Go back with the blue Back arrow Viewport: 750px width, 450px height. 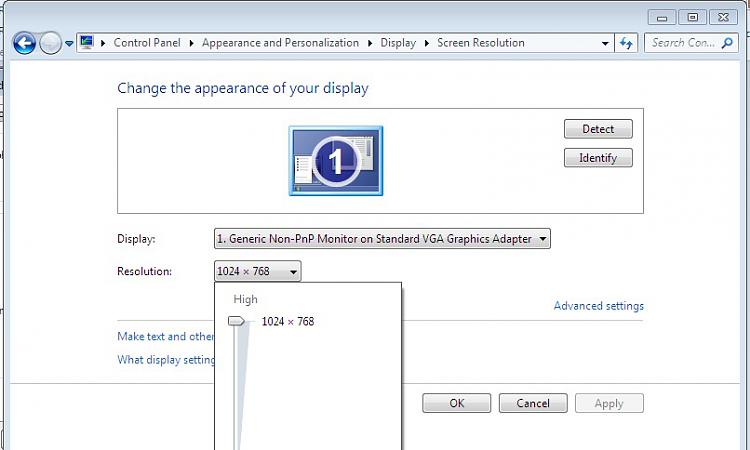[24, 44]
